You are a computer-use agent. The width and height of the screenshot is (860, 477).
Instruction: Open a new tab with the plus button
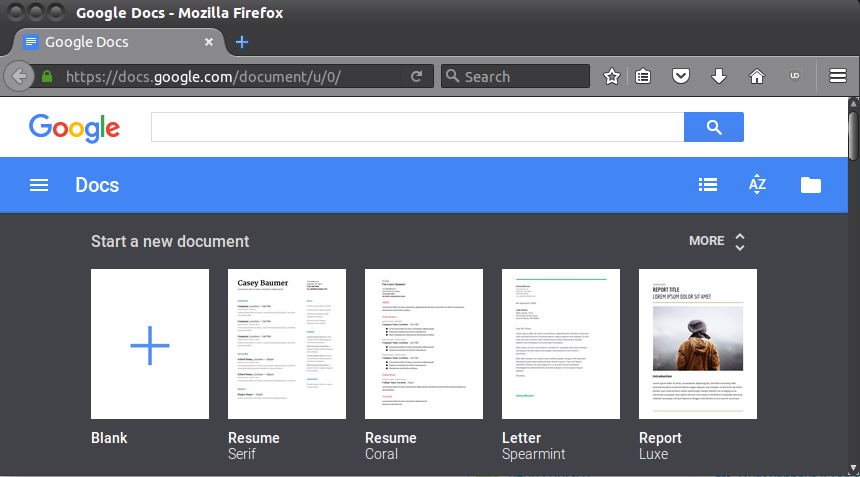242,42
